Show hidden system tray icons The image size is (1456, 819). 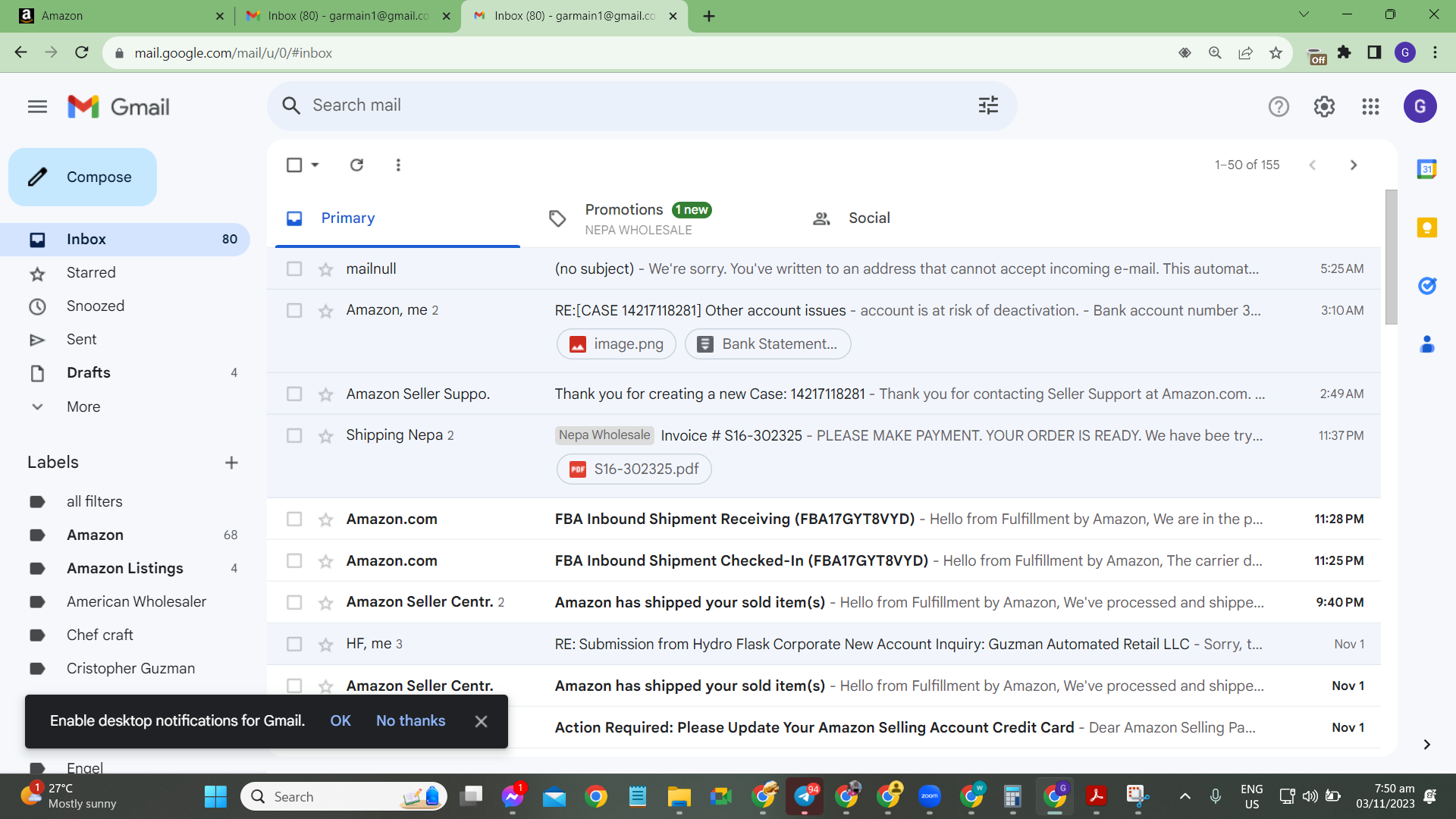1185,796
